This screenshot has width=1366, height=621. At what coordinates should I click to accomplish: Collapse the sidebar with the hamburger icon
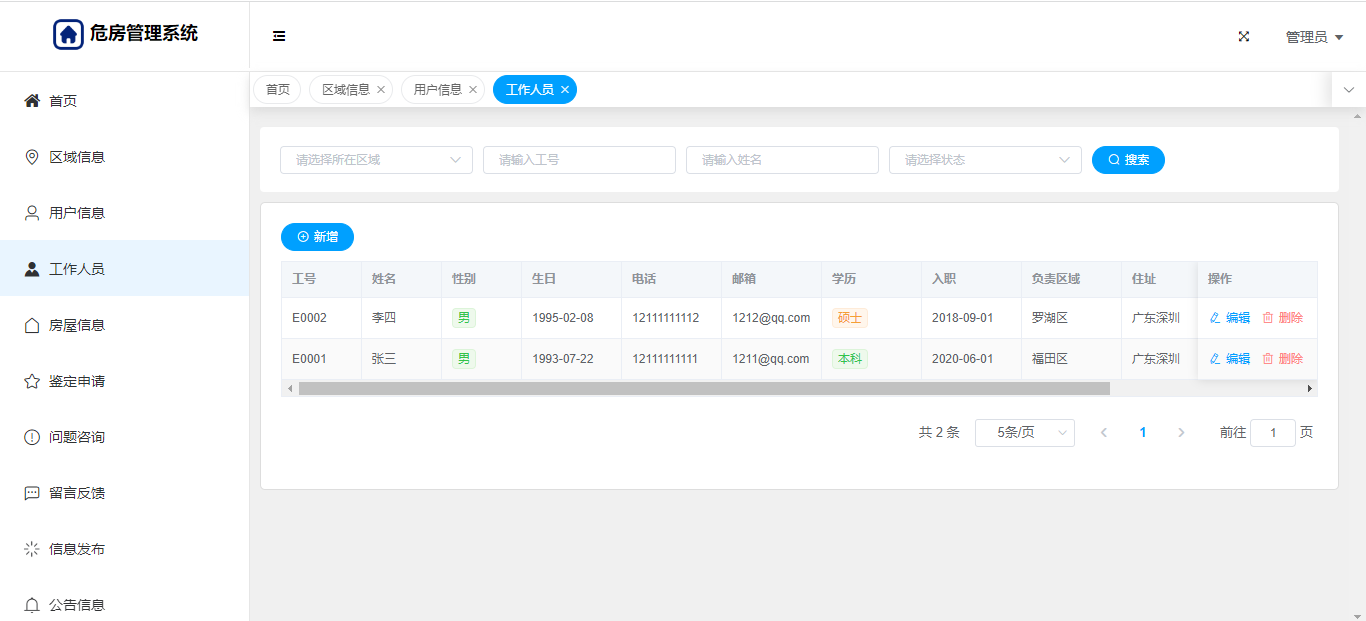279,36
